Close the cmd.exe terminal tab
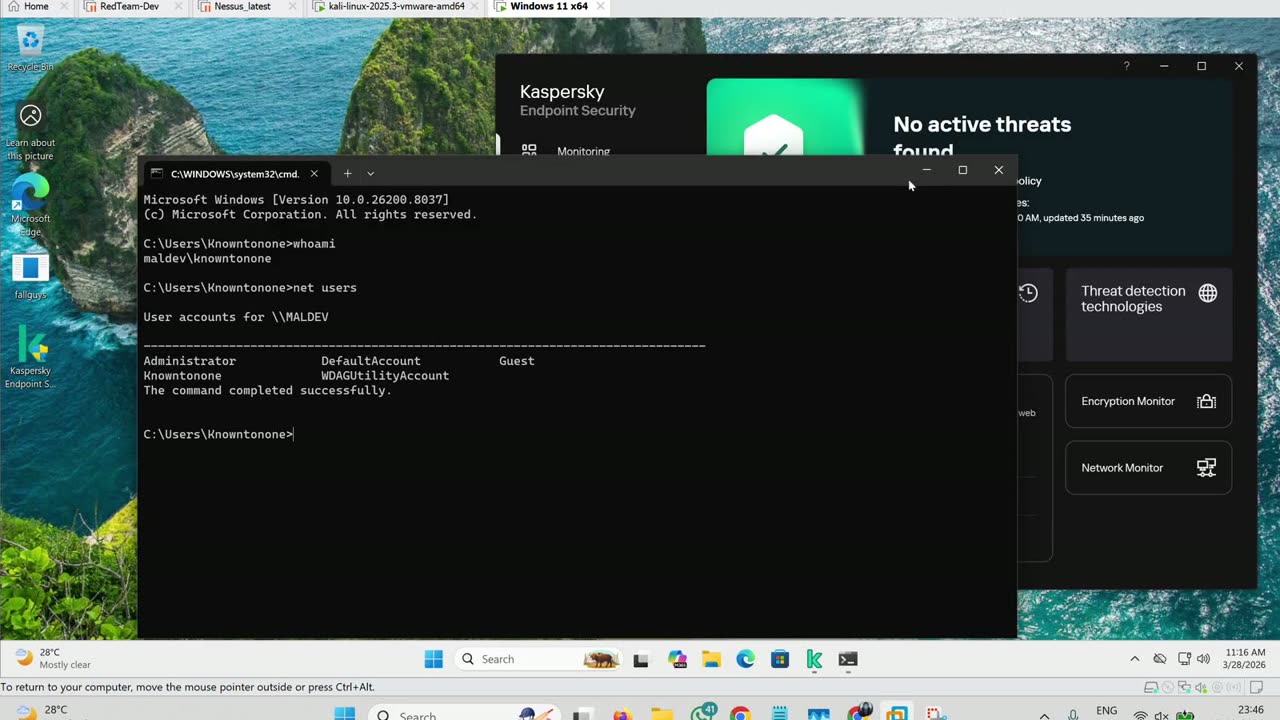The image size is (1280, 720). pos(314,174)
